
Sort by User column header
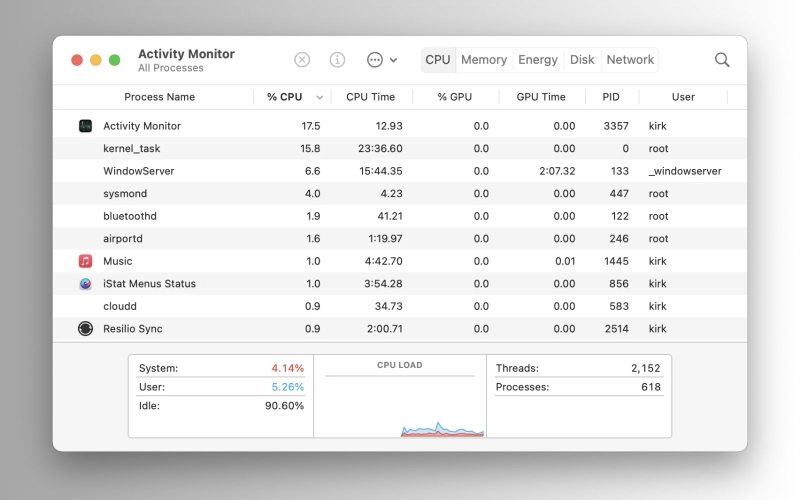[683, 97]
